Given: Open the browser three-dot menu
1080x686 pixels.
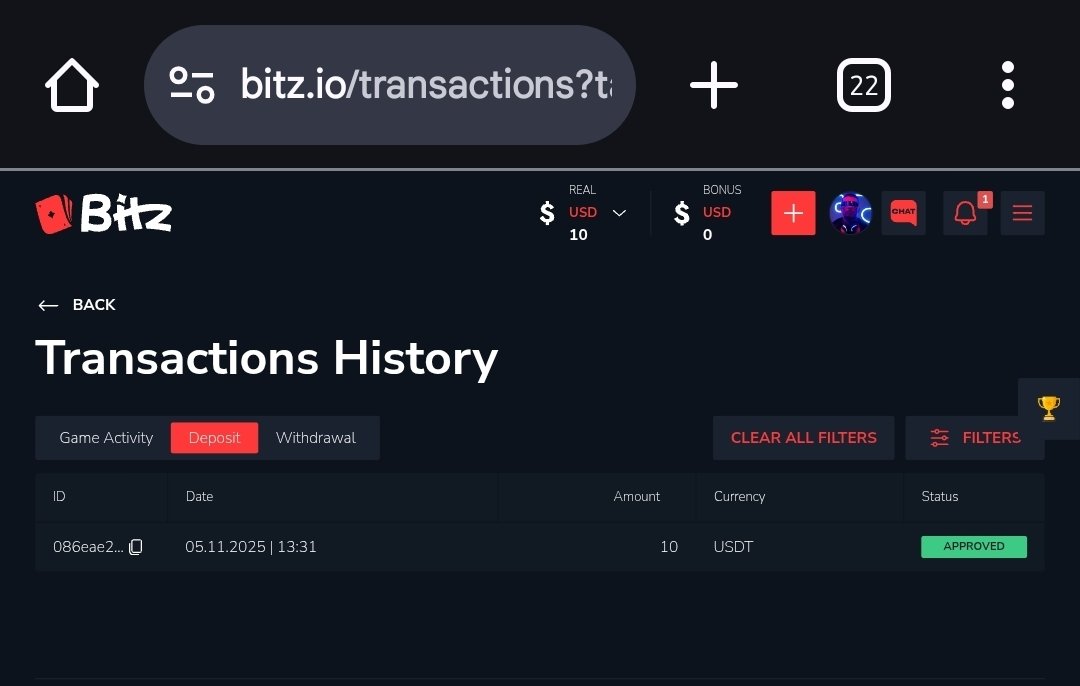Looking at the screenshot, I should click(x=1007, y=85).
